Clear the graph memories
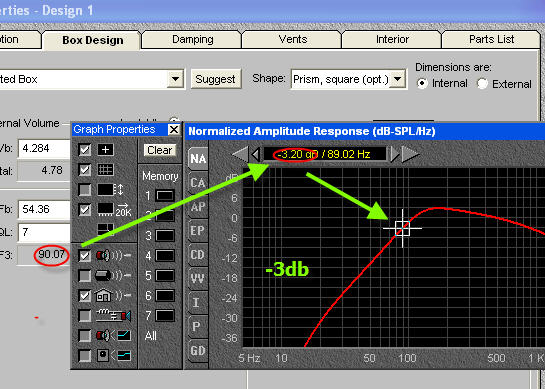Image resolution: width=545 pixels, height=389 pixels. (160, 150)
